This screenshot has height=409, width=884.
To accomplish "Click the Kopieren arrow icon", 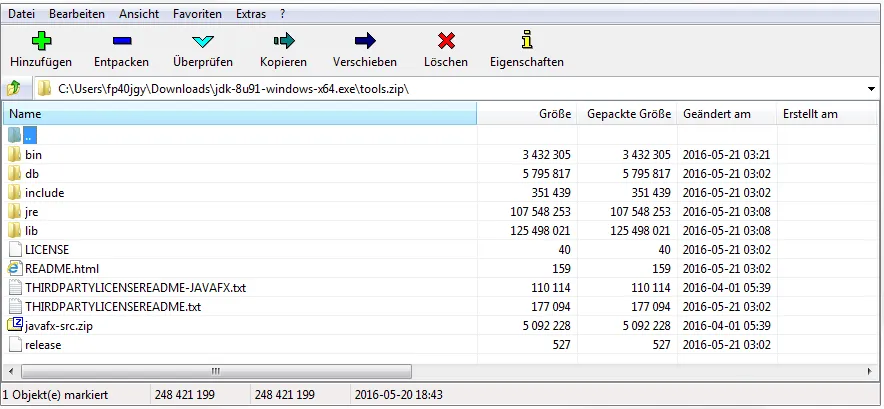I will coord(283,41).
